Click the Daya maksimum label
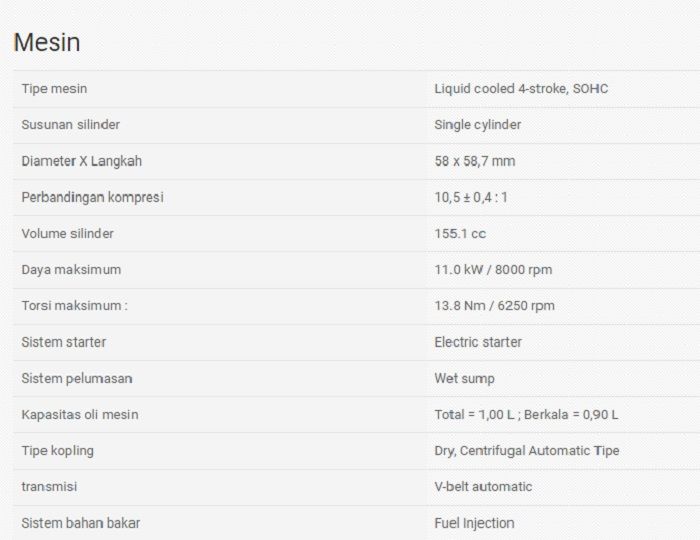The height and width of the screenshot is (540, 700). click(x=71, y=269)
